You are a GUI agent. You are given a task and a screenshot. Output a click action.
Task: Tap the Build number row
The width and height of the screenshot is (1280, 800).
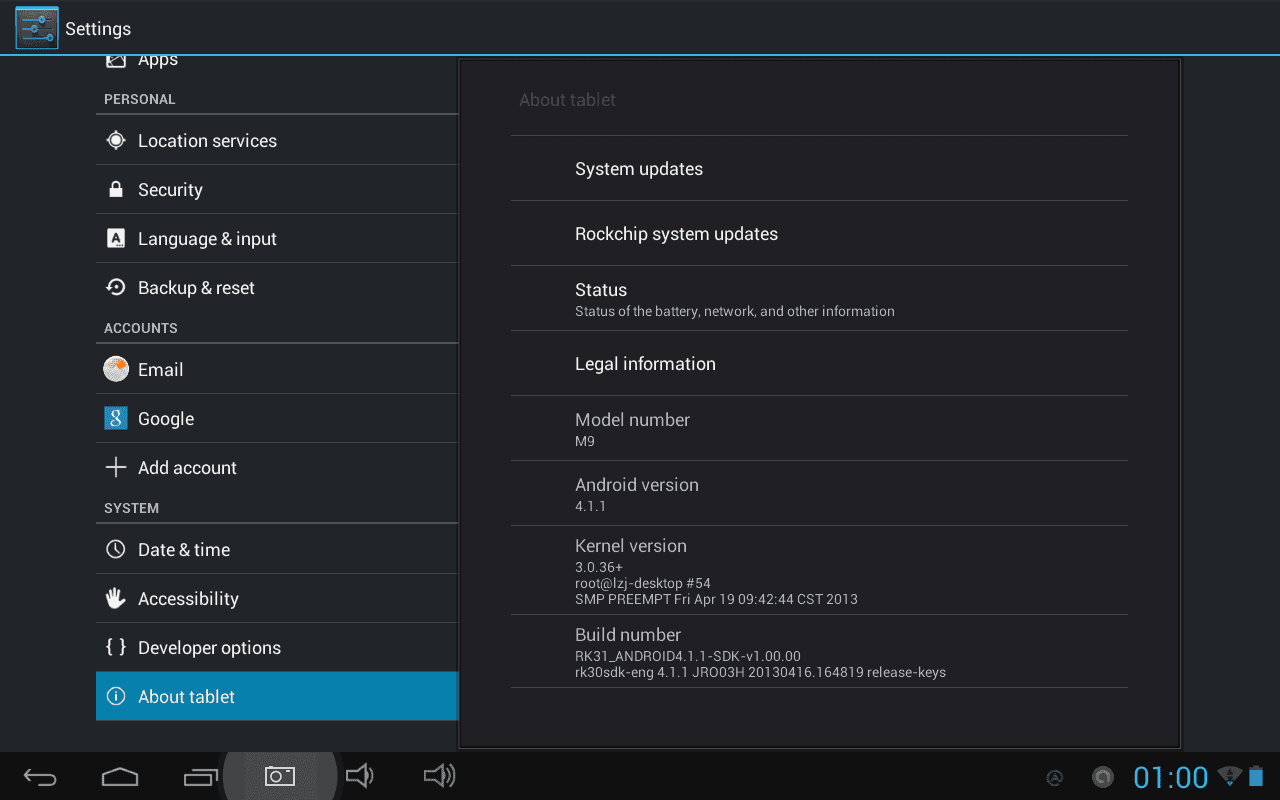(819, 651)
